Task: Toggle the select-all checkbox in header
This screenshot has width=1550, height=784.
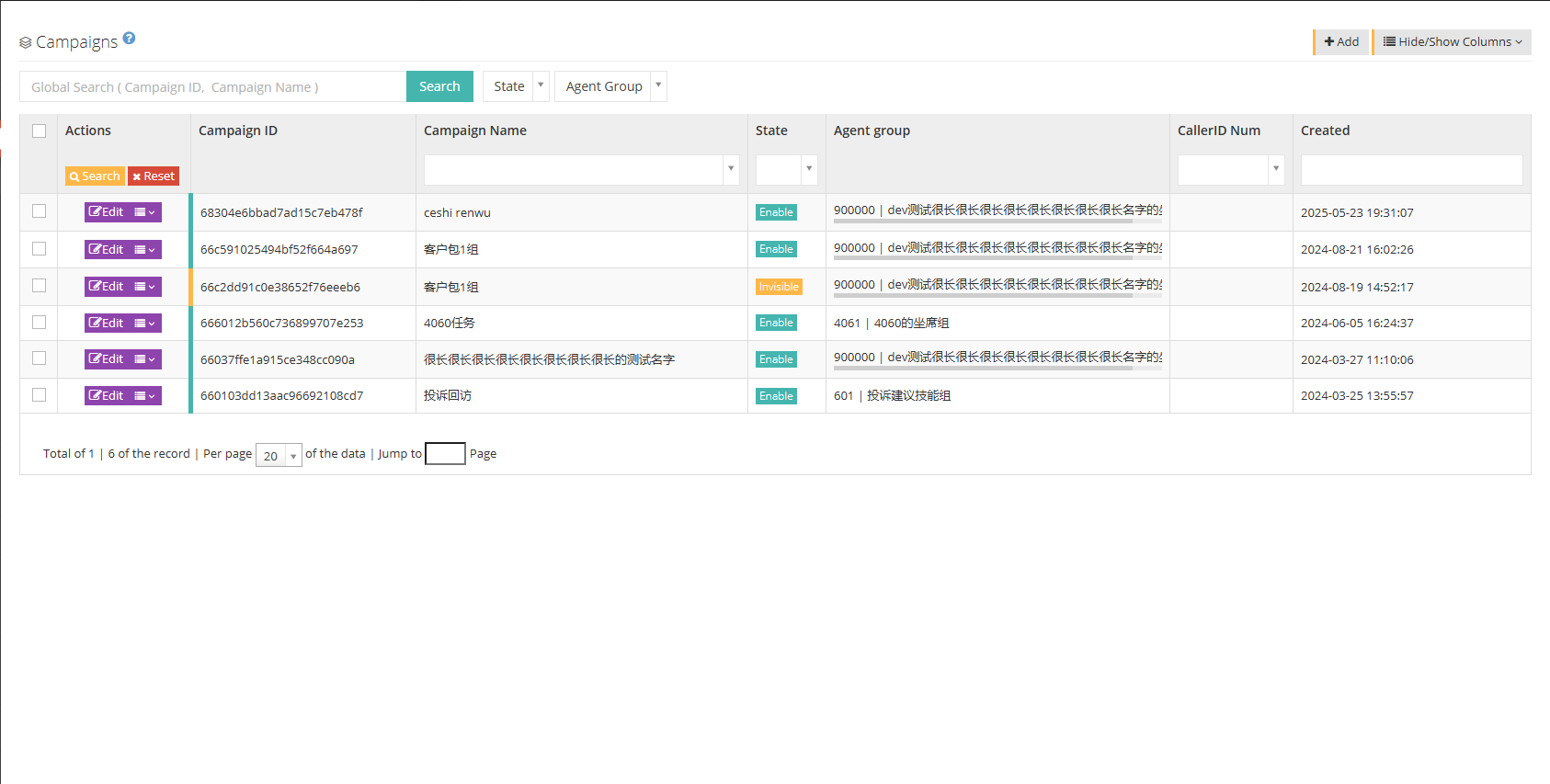Action: click(x=39, y=131)
